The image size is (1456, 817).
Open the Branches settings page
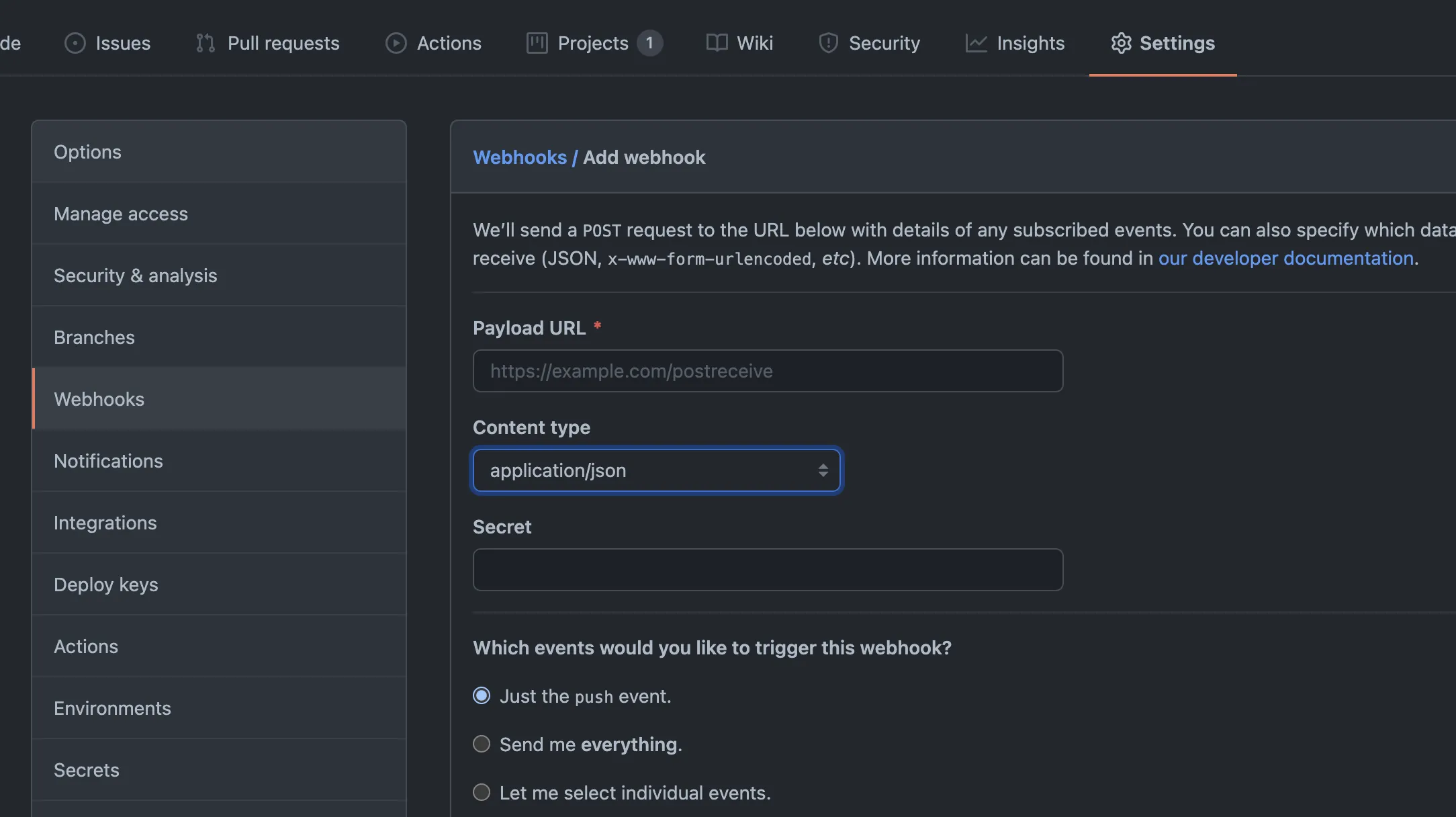94,337
